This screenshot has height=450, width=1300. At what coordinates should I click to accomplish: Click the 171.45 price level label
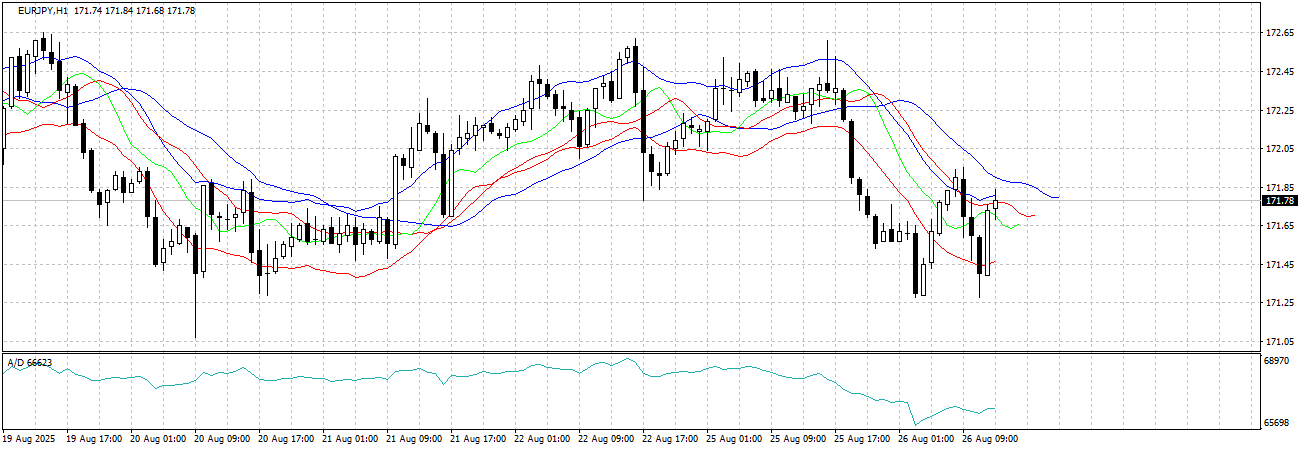tap(1279, 265)
